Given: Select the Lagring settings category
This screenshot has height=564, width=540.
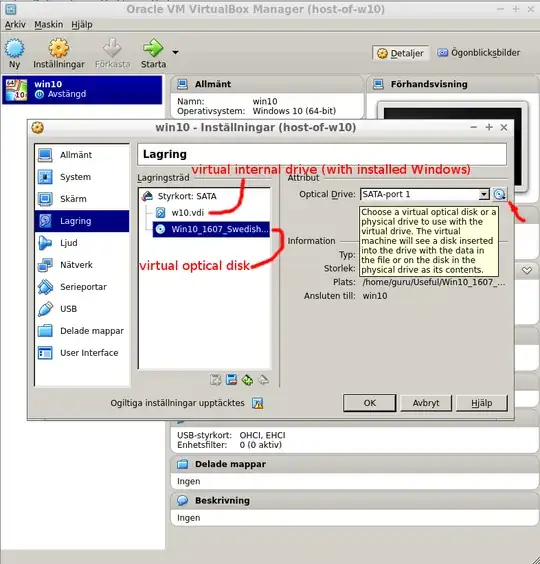Looking at the screenshot, I should coord(82,221).
